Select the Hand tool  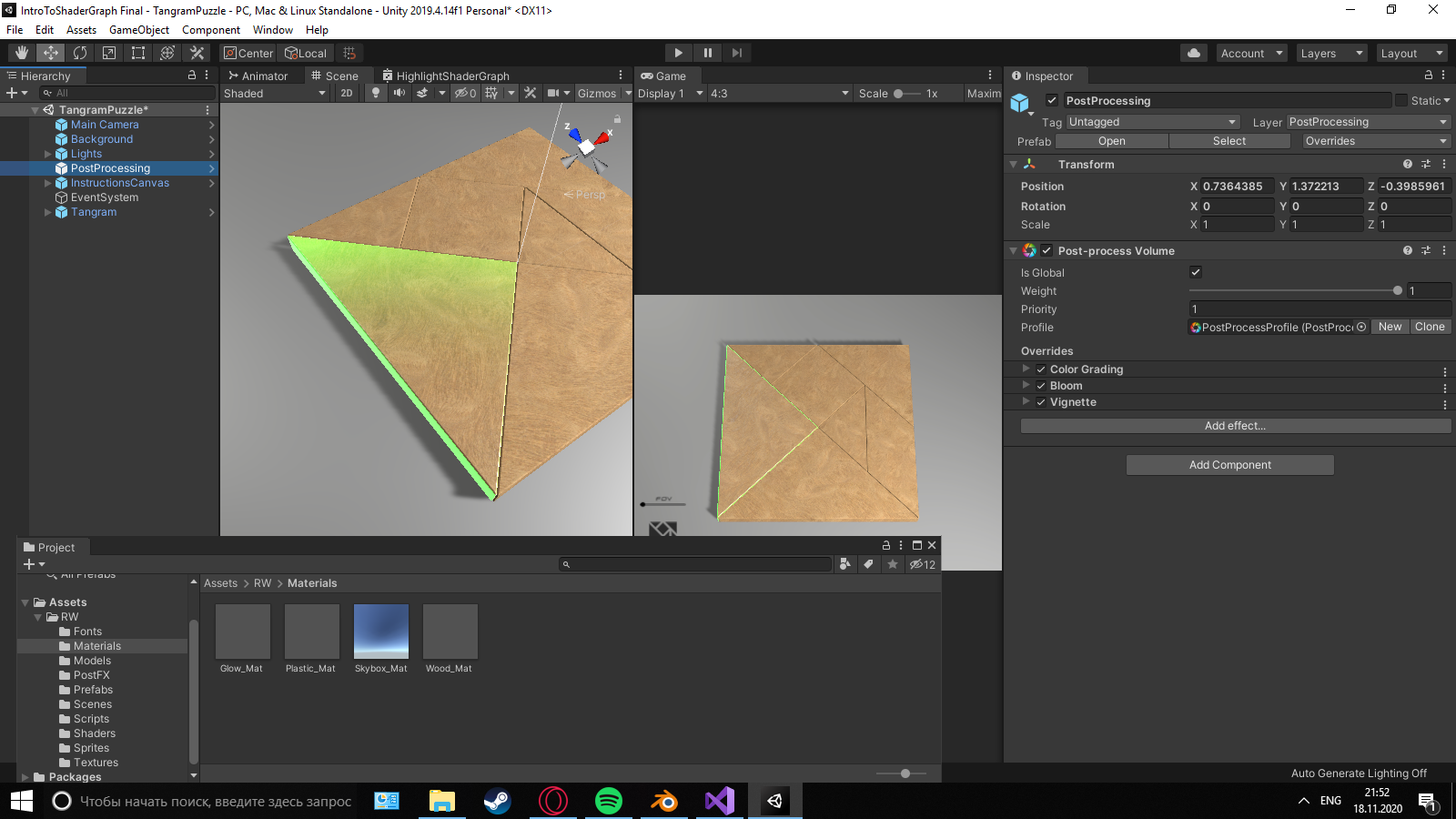22,53
